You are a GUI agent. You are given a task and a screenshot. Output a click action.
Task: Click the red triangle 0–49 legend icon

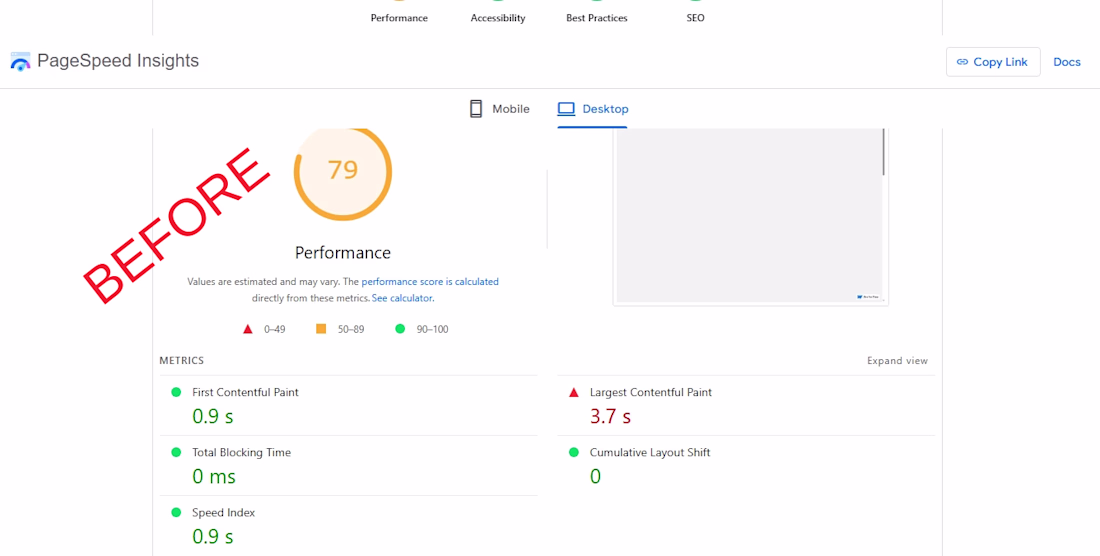247,329
